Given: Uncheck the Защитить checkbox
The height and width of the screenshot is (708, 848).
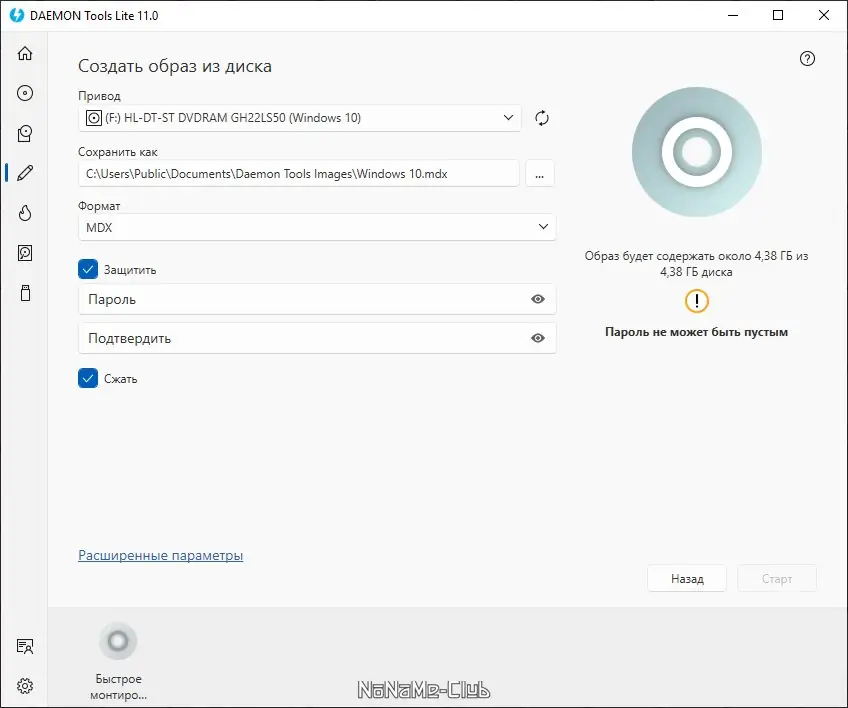Looking at the screenshot, I should coord(88,269).
